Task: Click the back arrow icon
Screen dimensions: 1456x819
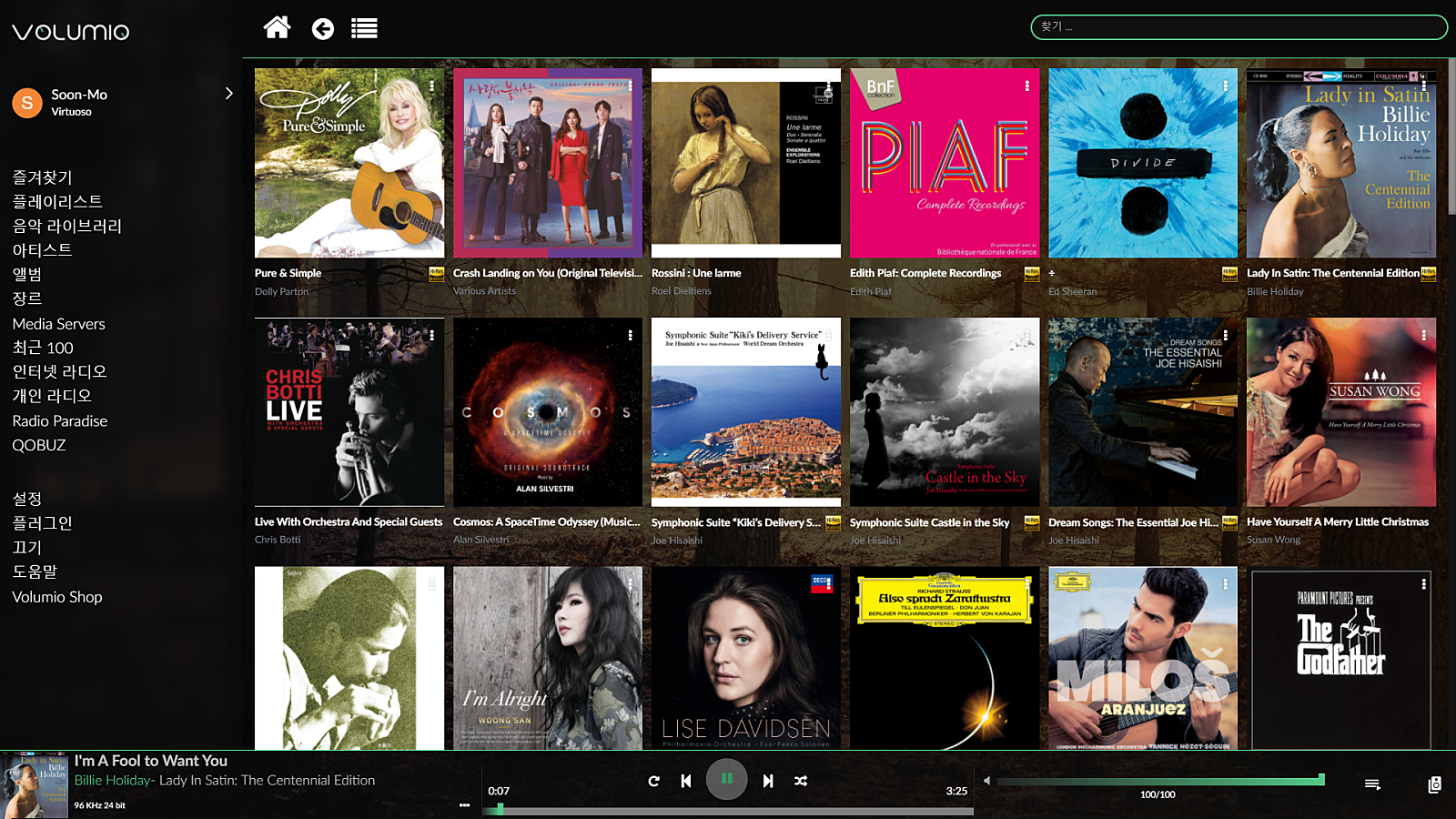Action: click(x=322, y=29)
